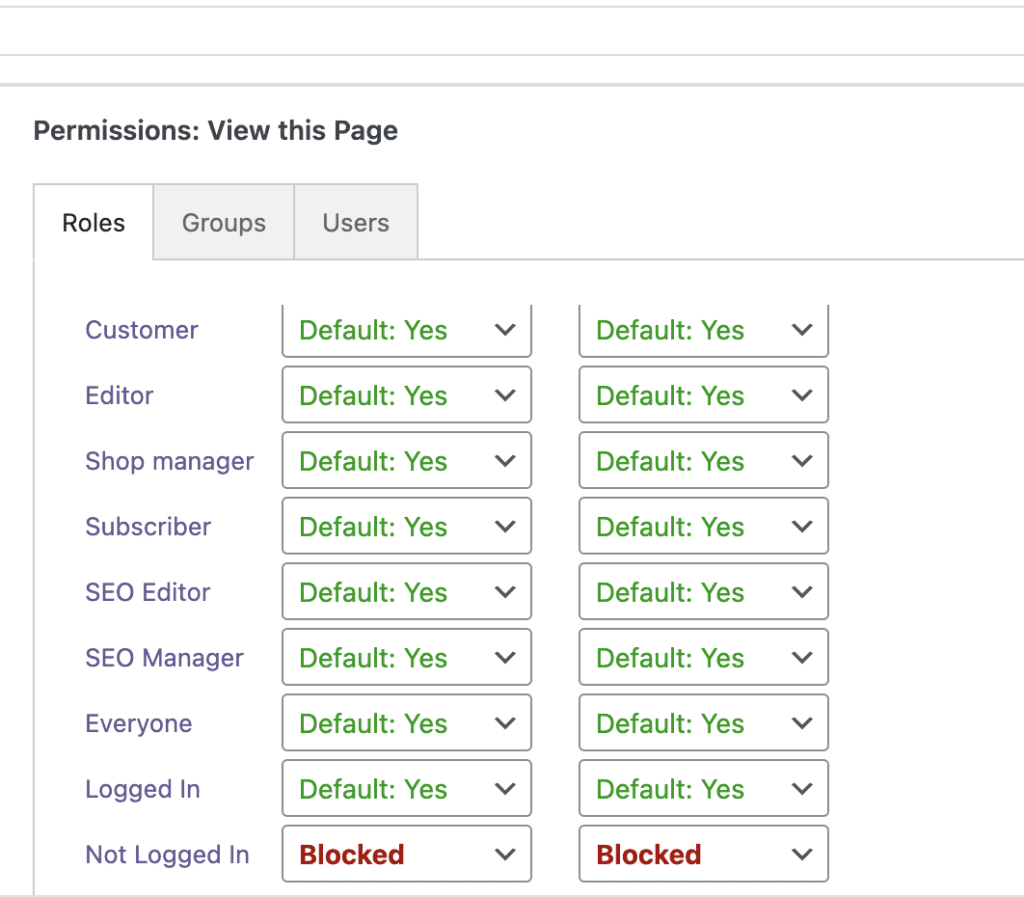
Task: Click the Not Logged In role link
Action: (167, 853)
